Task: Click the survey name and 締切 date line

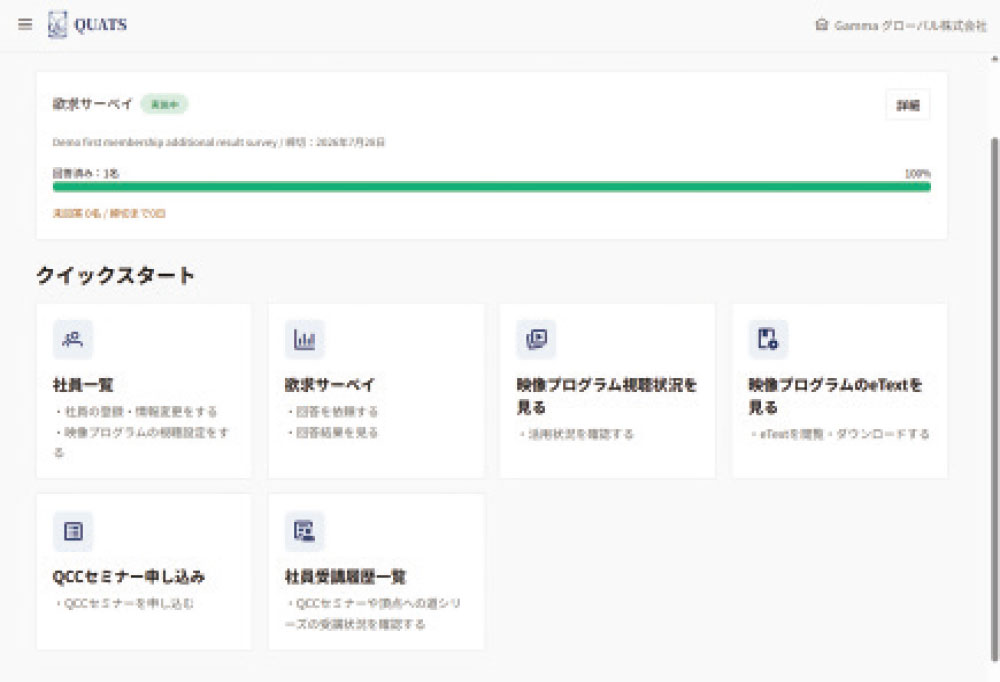Action: pos(219,142)
